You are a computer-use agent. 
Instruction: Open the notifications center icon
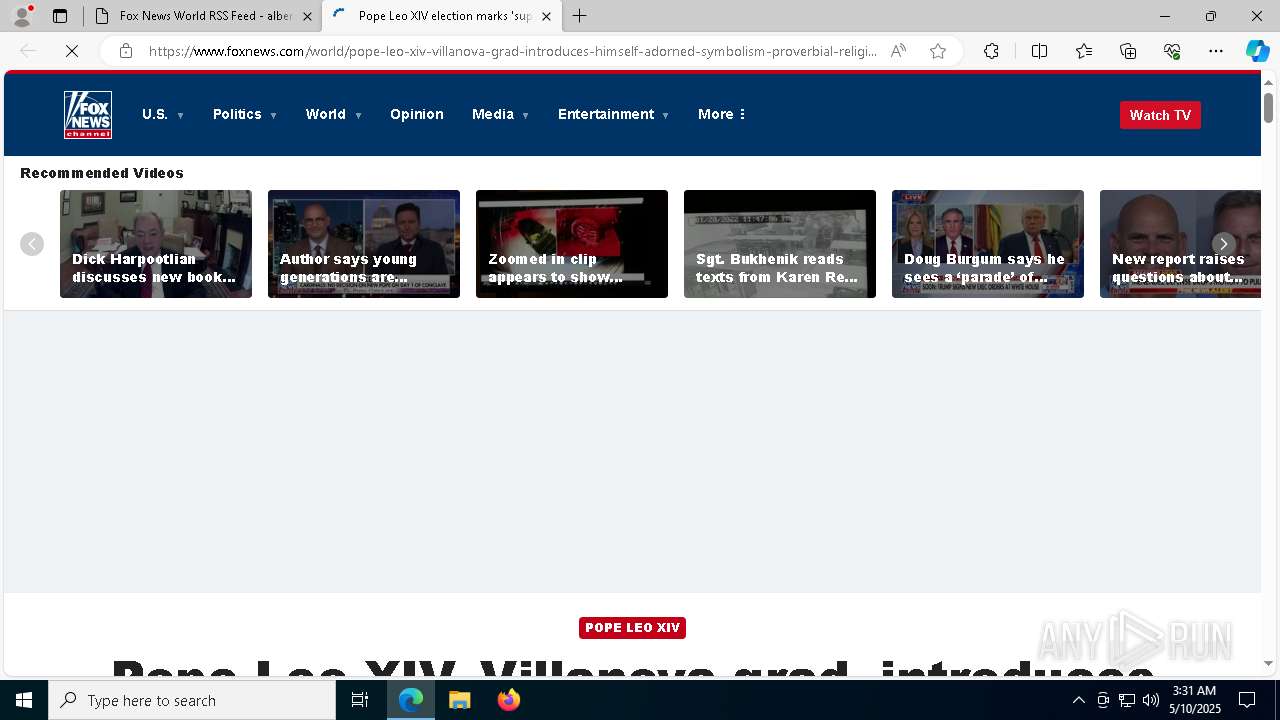point(1247,700)
